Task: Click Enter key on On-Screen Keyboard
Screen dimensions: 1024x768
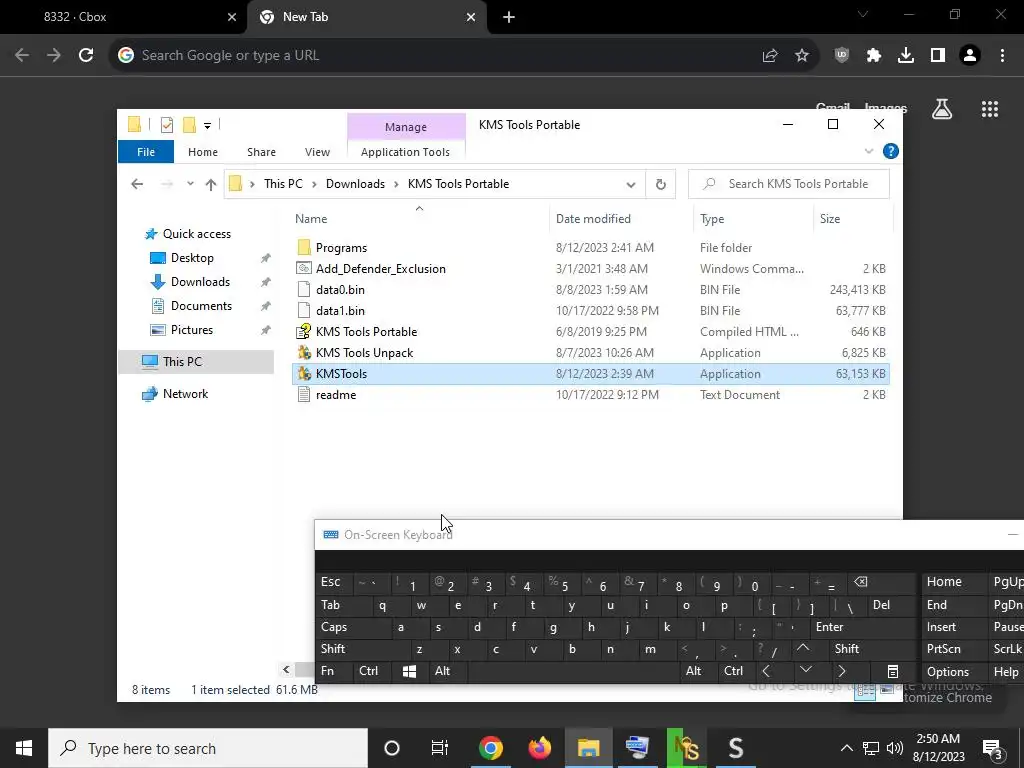Action: pos(863,627)
